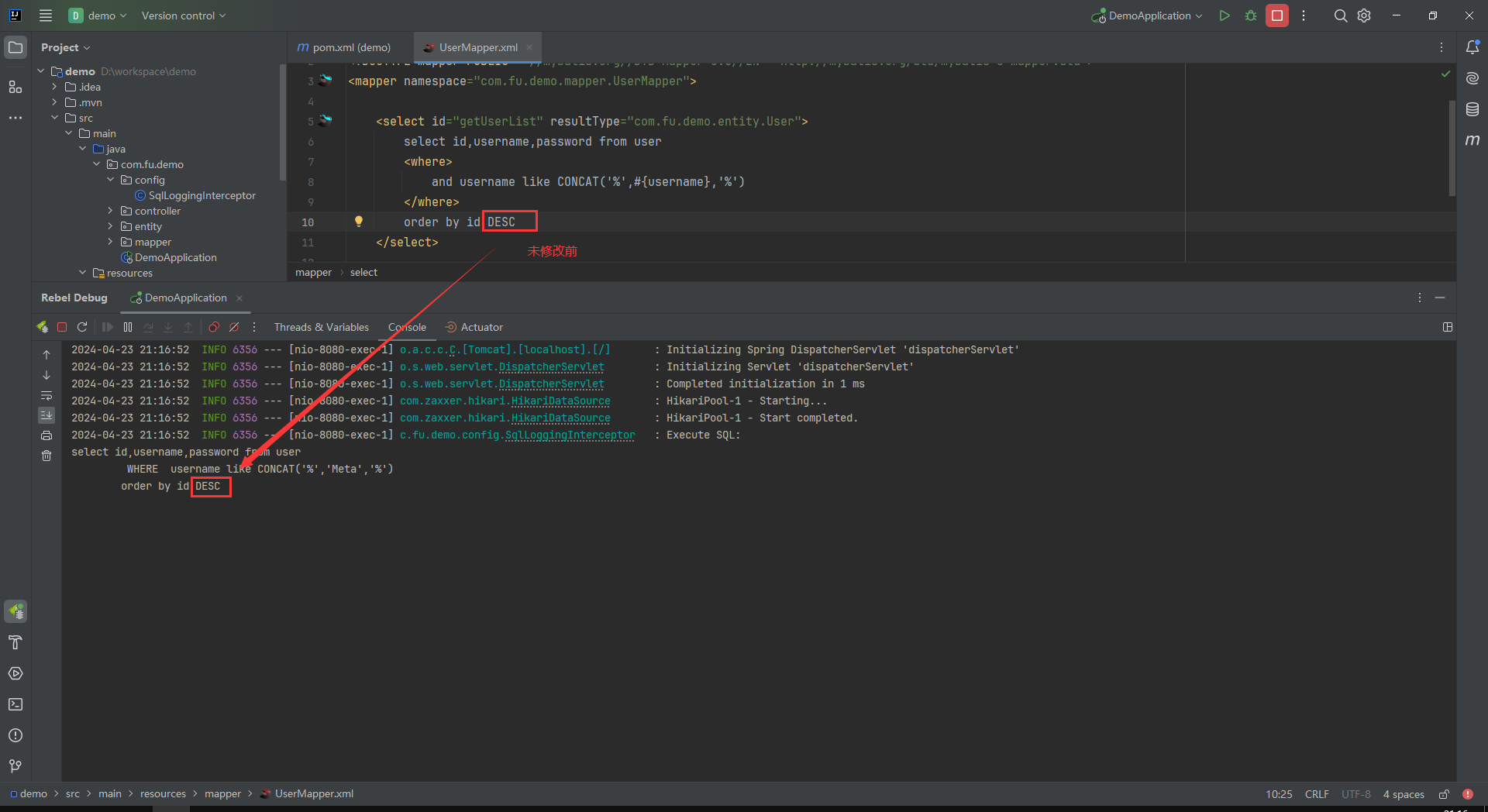Open the Maven panel via the m icon
The height and width of the screenshot is (812, 1488).
click(1473, 140)
